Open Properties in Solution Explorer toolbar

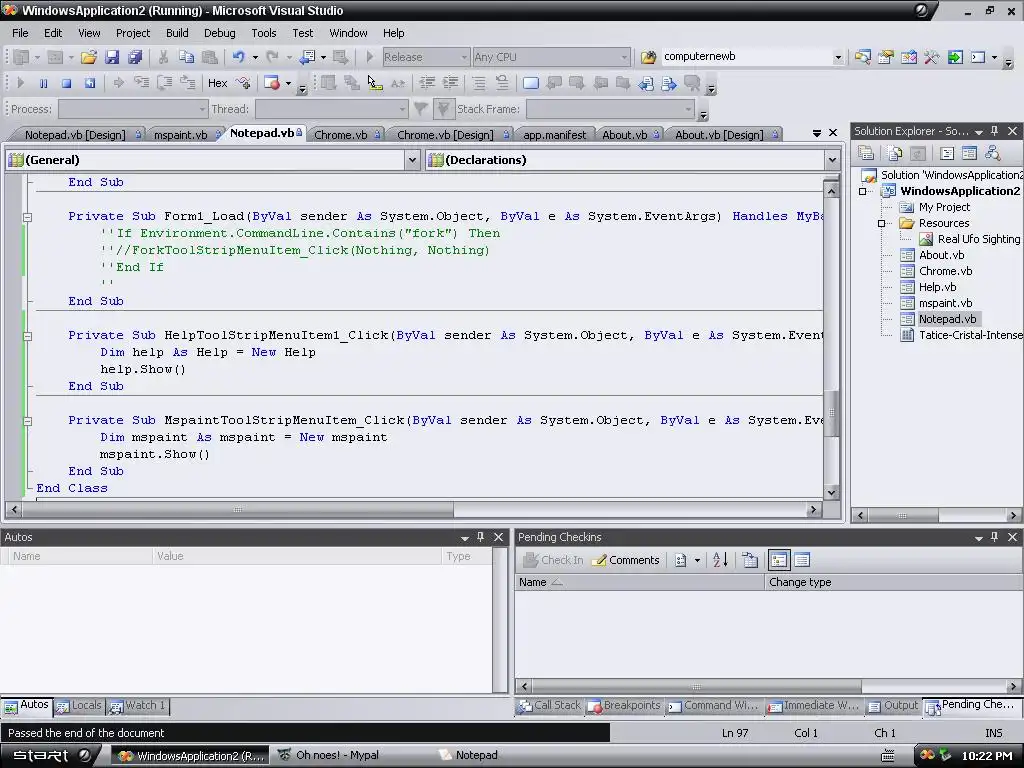(x=866, y=153)
